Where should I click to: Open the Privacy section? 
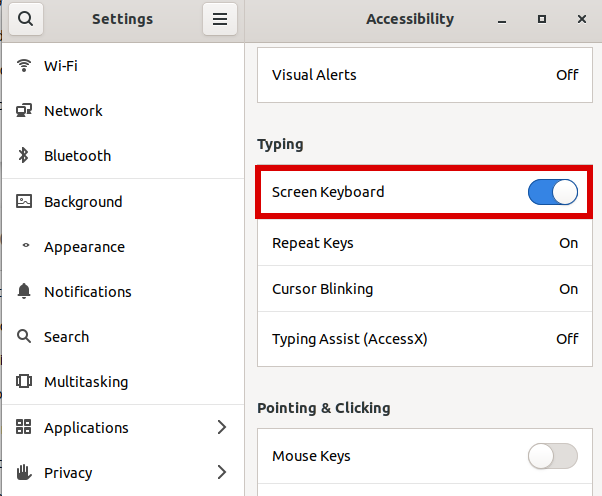click(123, 472)
